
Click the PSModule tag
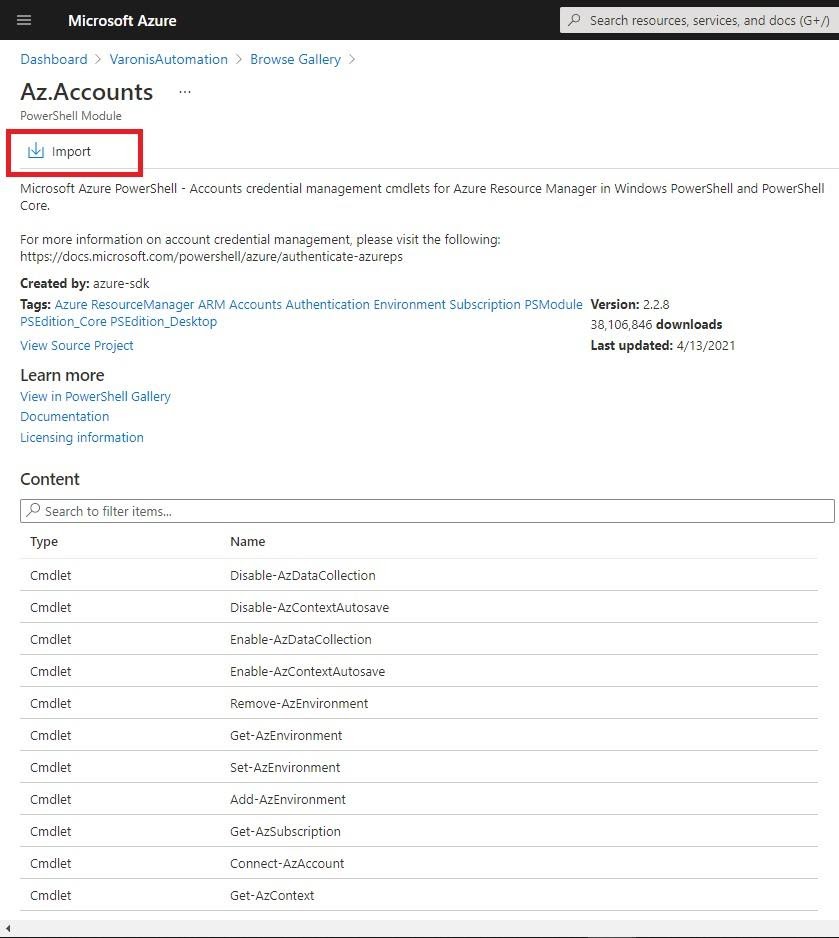(x=553, y=304)
